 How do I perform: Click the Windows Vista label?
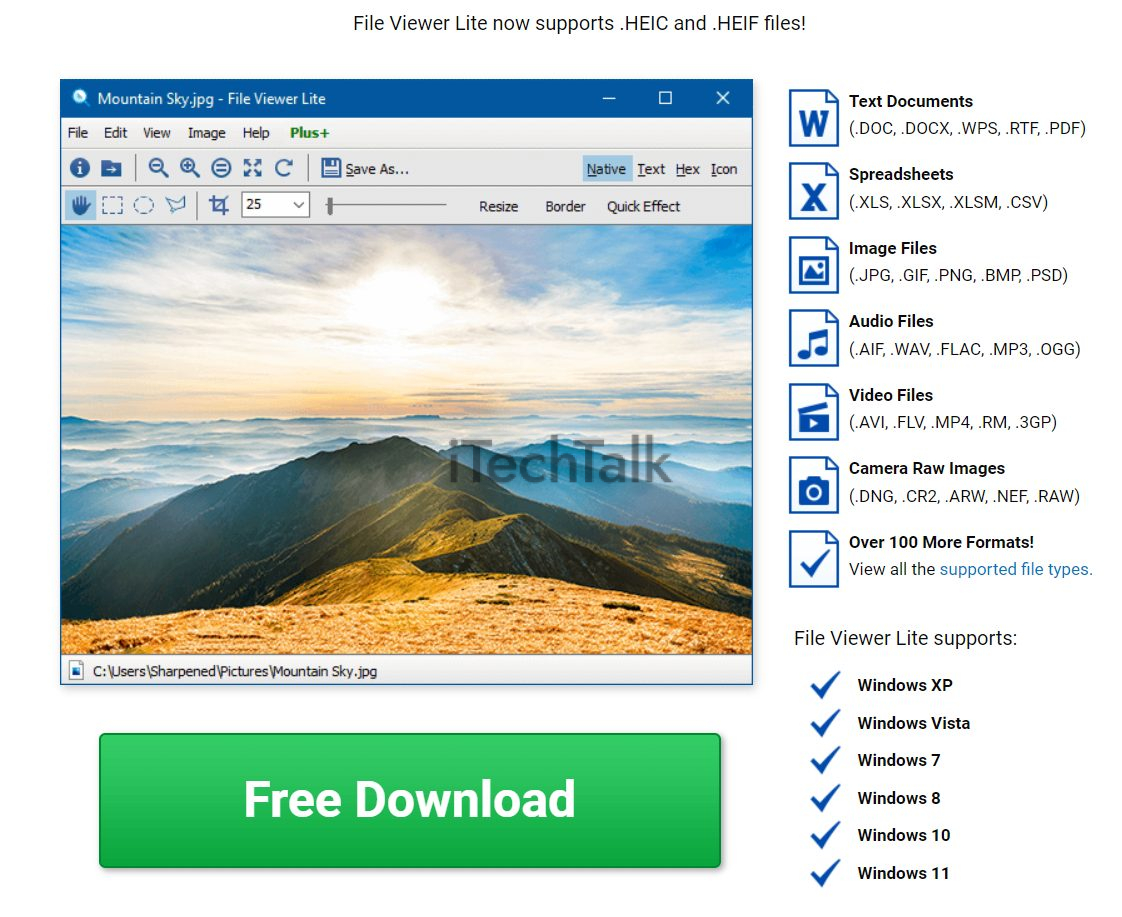click(x=914, y=723)
